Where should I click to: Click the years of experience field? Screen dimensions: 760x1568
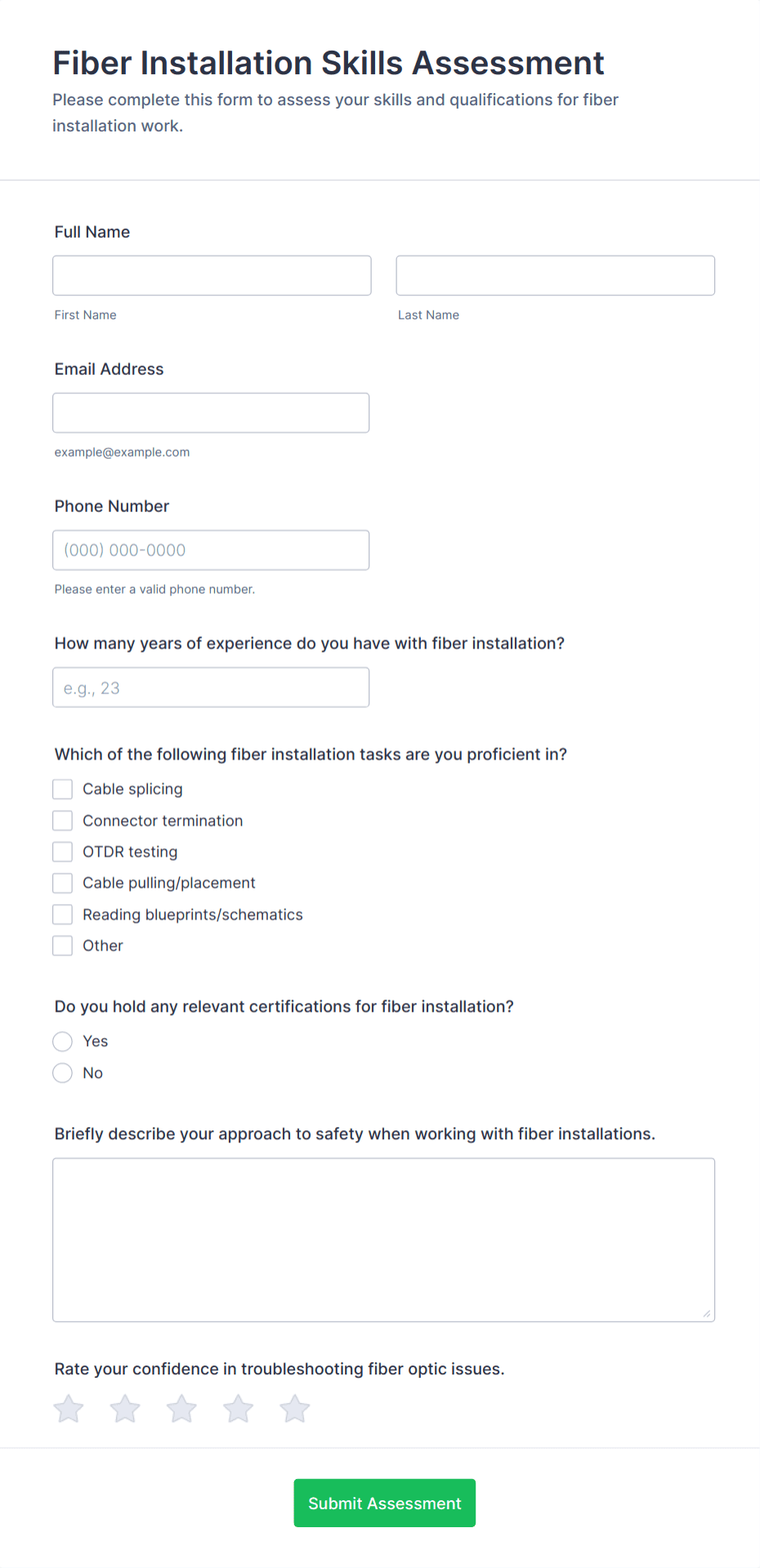tap(211, 687)
